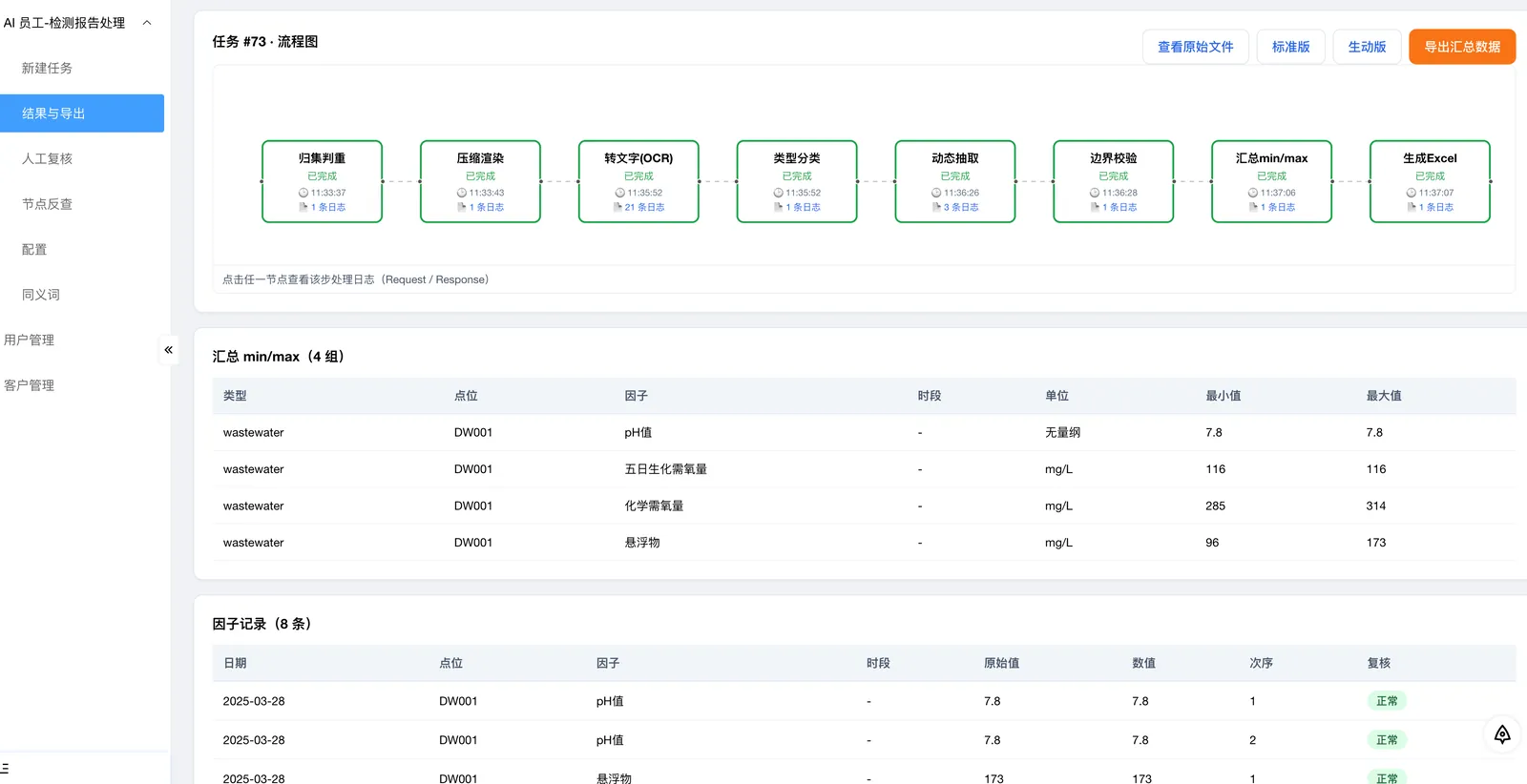Select 化学需氧量 cell in summary table

654,506
